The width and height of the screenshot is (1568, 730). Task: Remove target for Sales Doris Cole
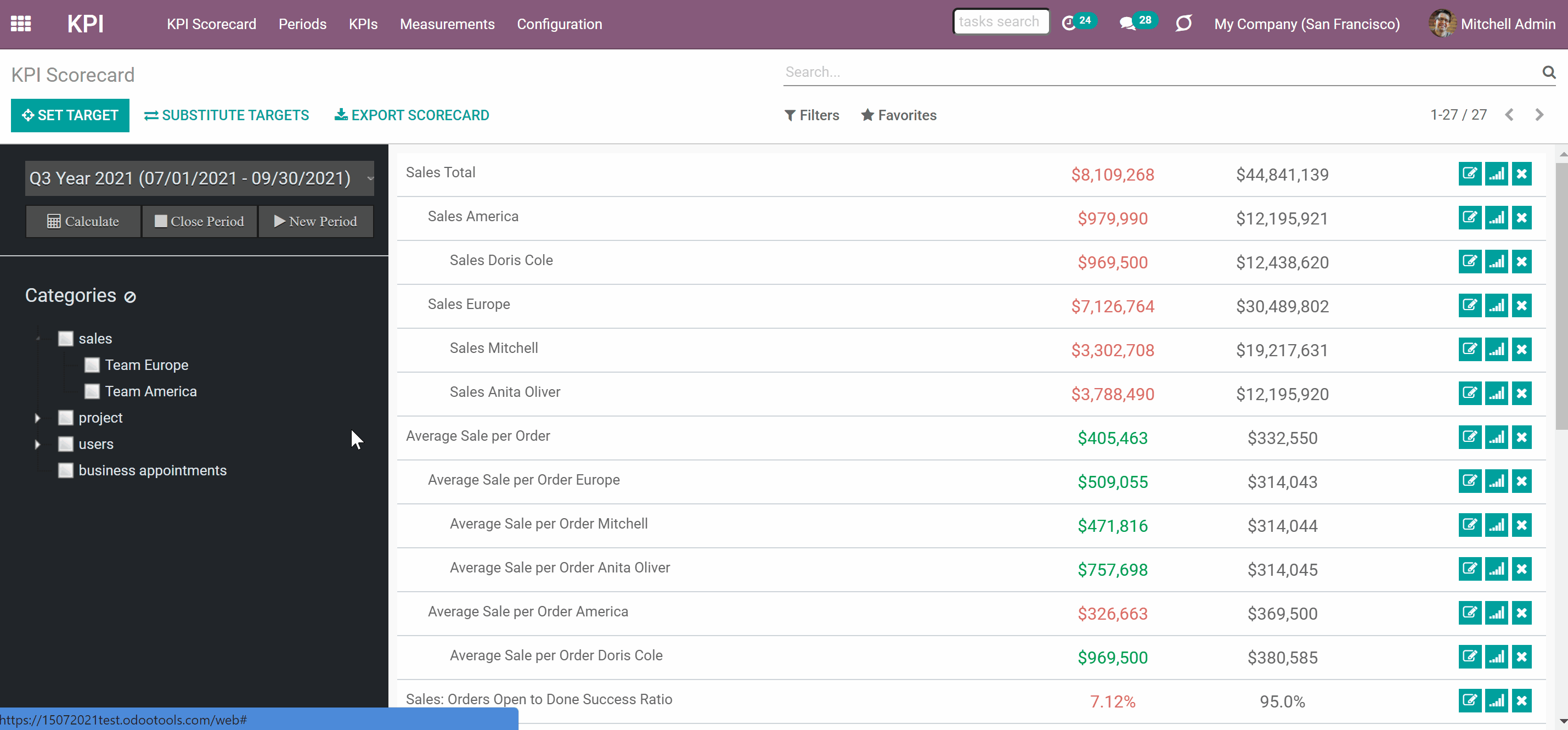click(1522, 262)
